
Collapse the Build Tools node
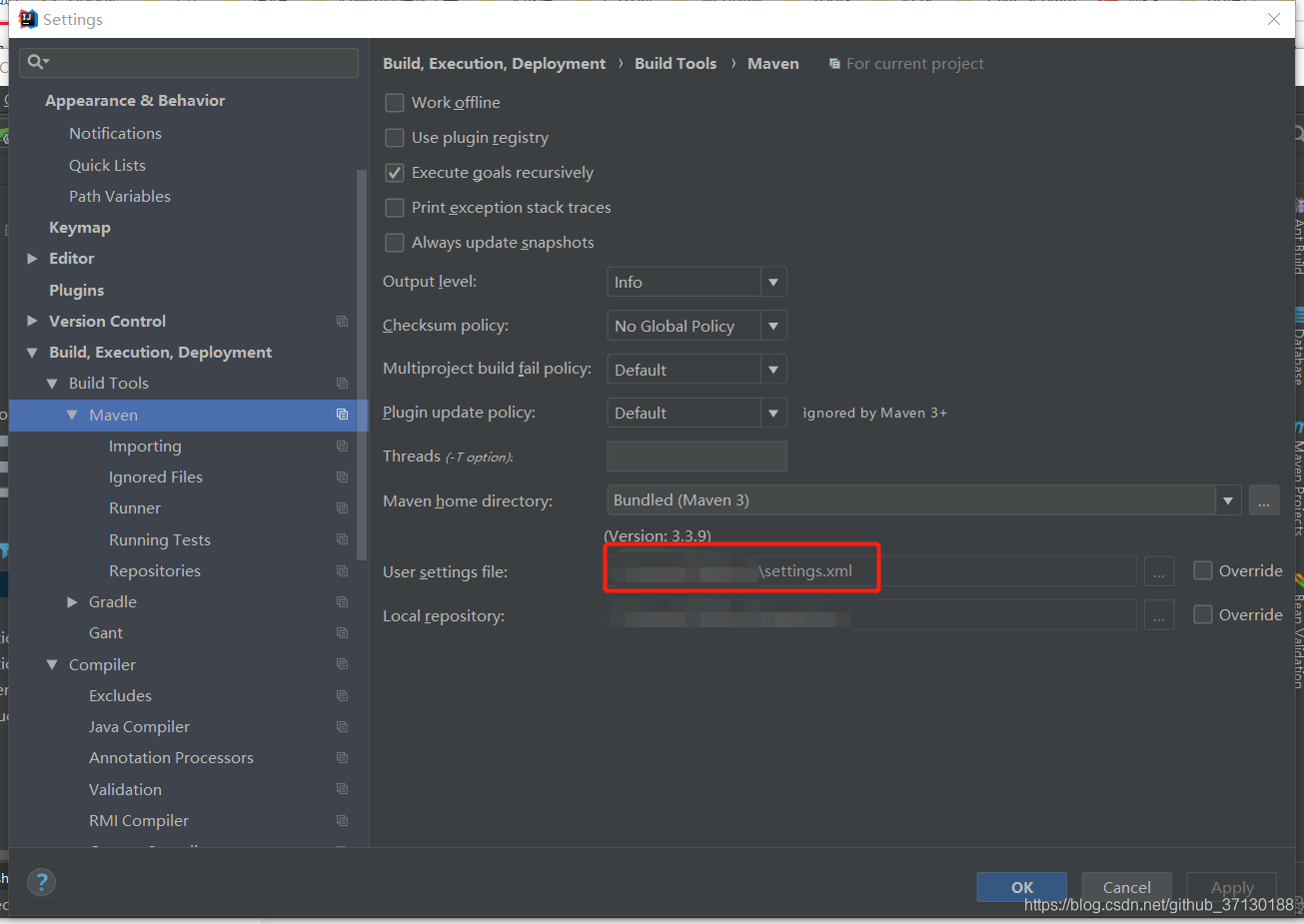tap(52, 384)
